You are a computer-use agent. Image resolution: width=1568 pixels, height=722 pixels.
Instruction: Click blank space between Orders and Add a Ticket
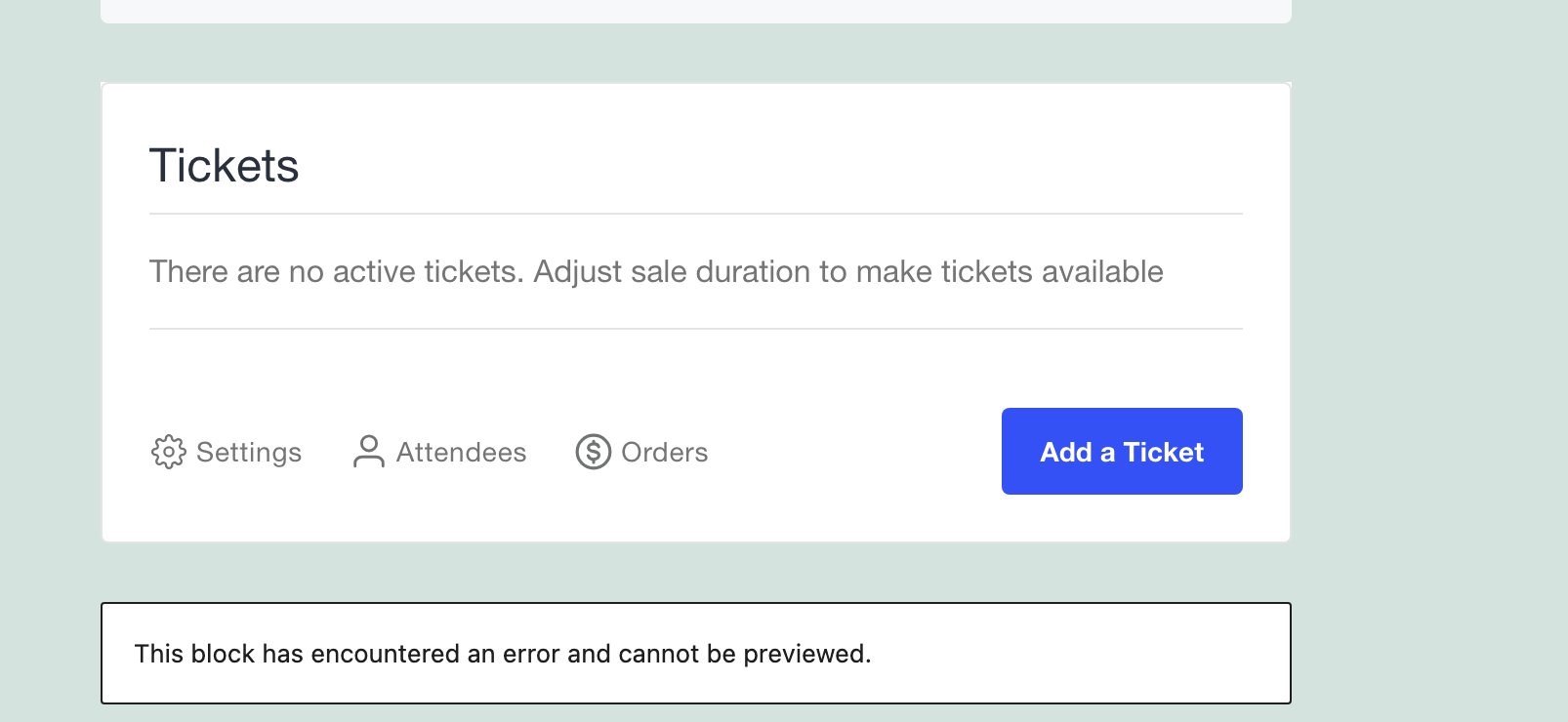(x=854, y=452)
